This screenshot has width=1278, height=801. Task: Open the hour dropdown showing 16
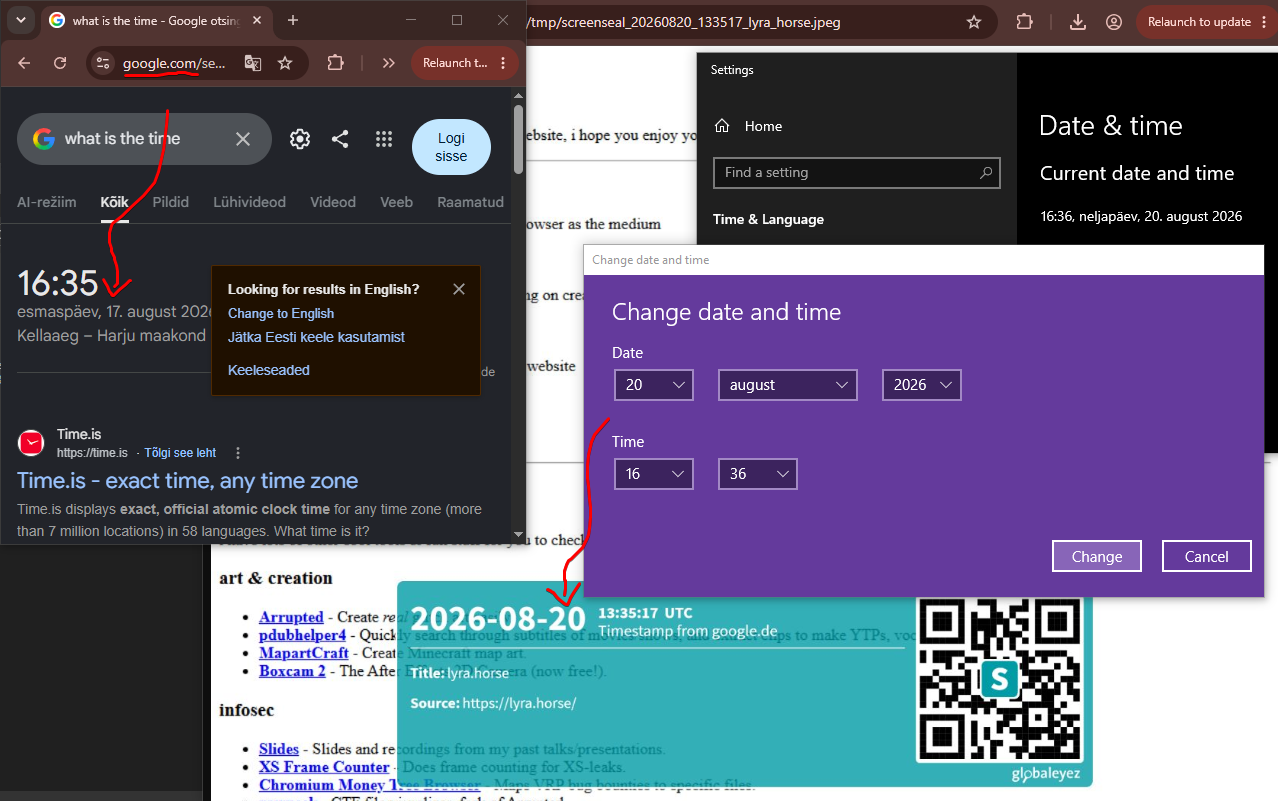tap(654, 474)
